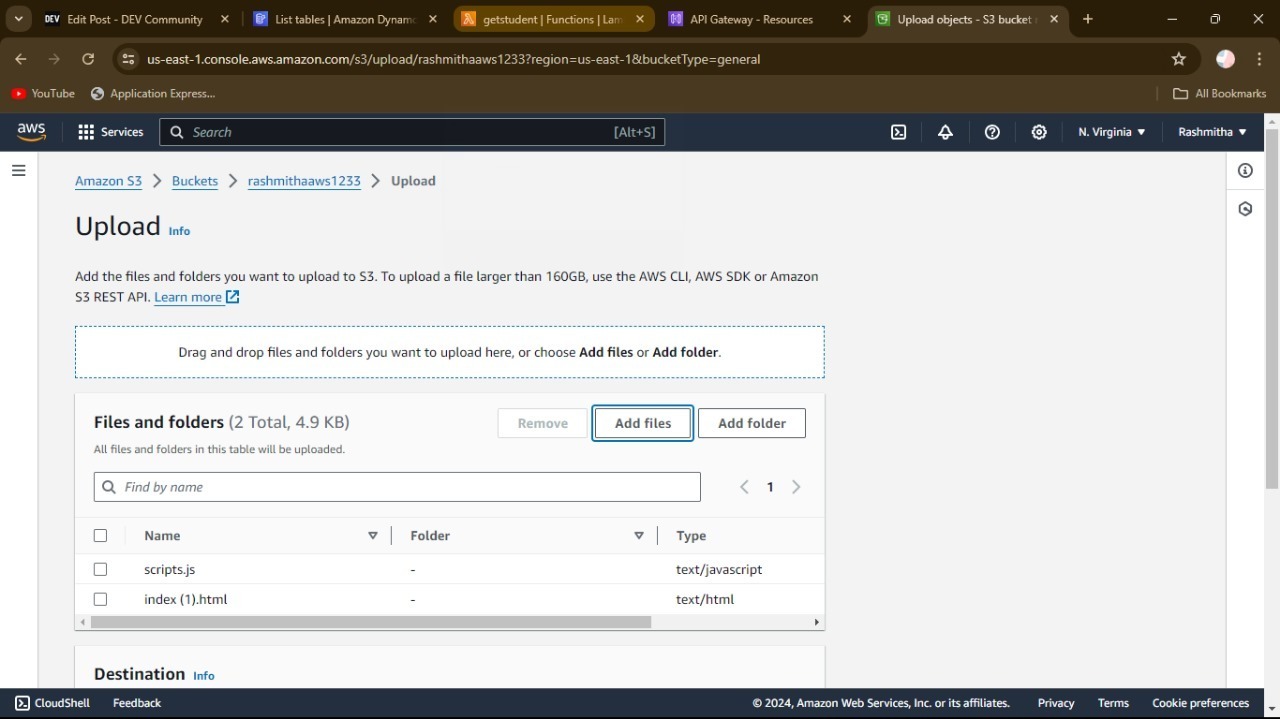Go to next page of files table
This screenshot has height=719, width=1280.
pos(796,487)
